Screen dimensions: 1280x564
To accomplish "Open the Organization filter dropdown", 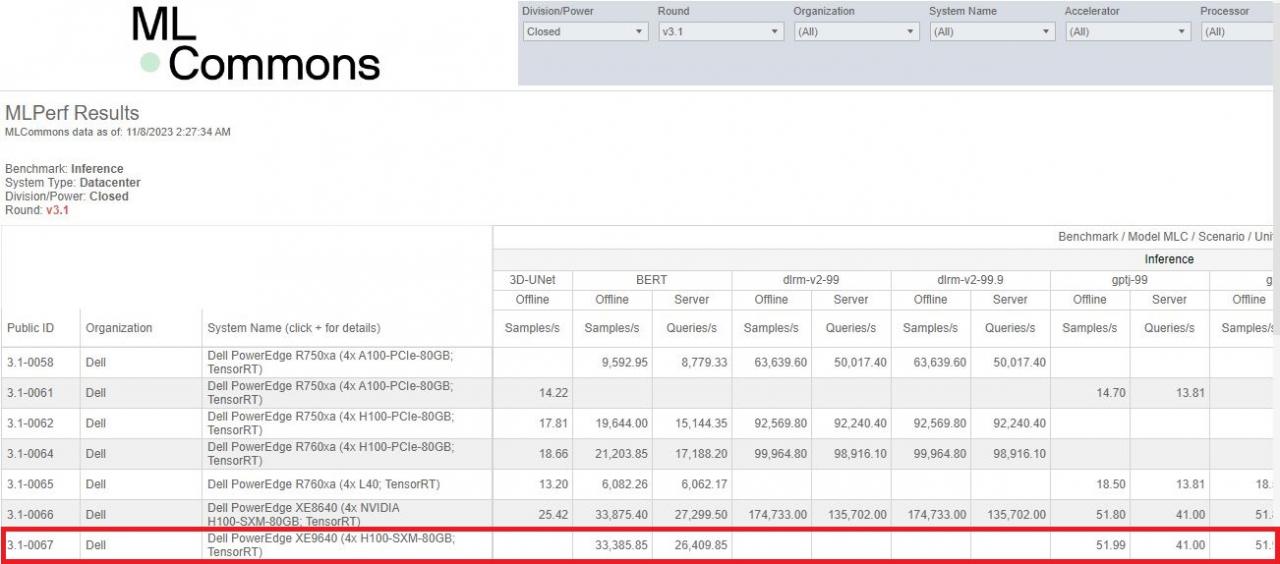I will click(856, 32).
